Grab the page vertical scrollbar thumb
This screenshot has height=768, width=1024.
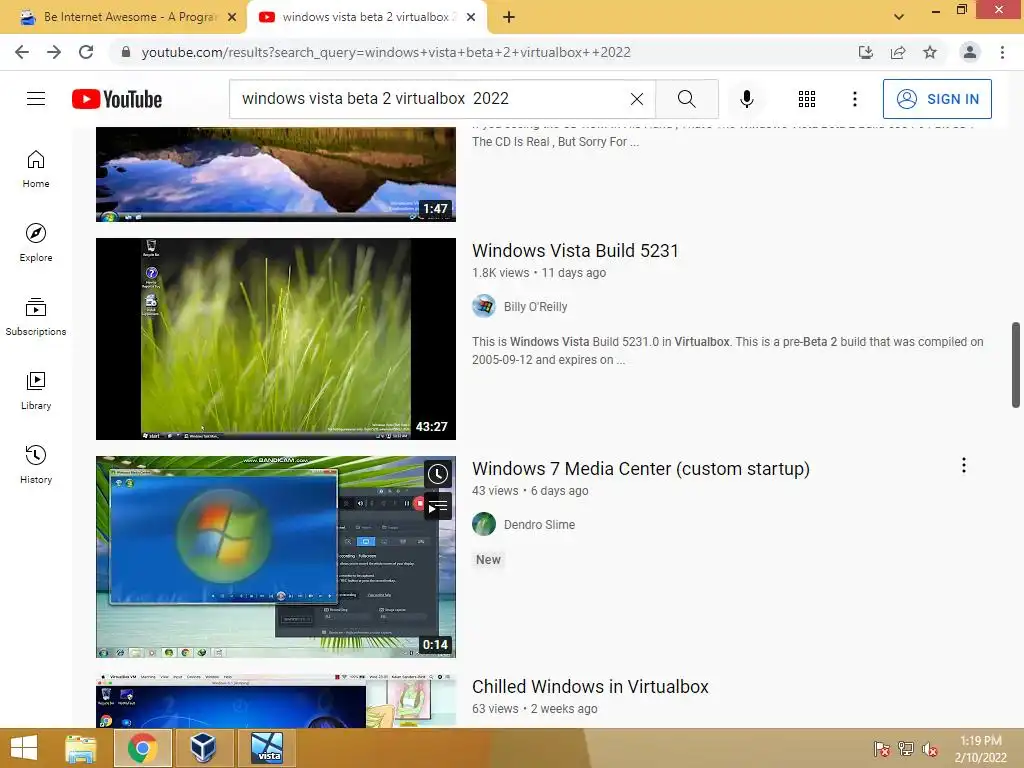[x=1016, y=365]
